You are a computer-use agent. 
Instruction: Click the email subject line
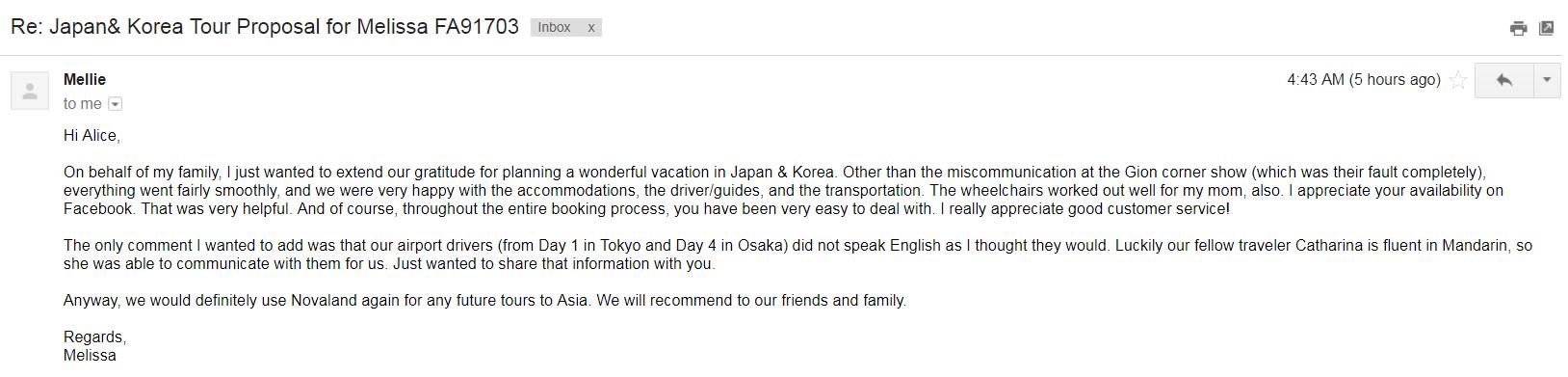265,27
